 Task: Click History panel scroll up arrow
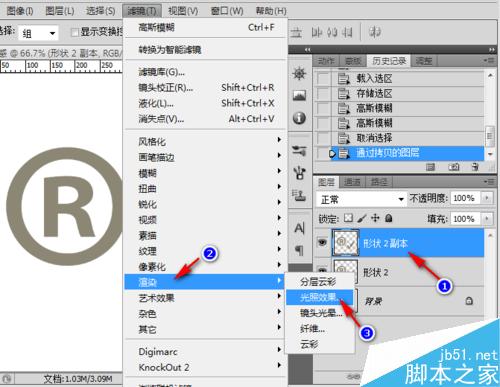(490, 76)
